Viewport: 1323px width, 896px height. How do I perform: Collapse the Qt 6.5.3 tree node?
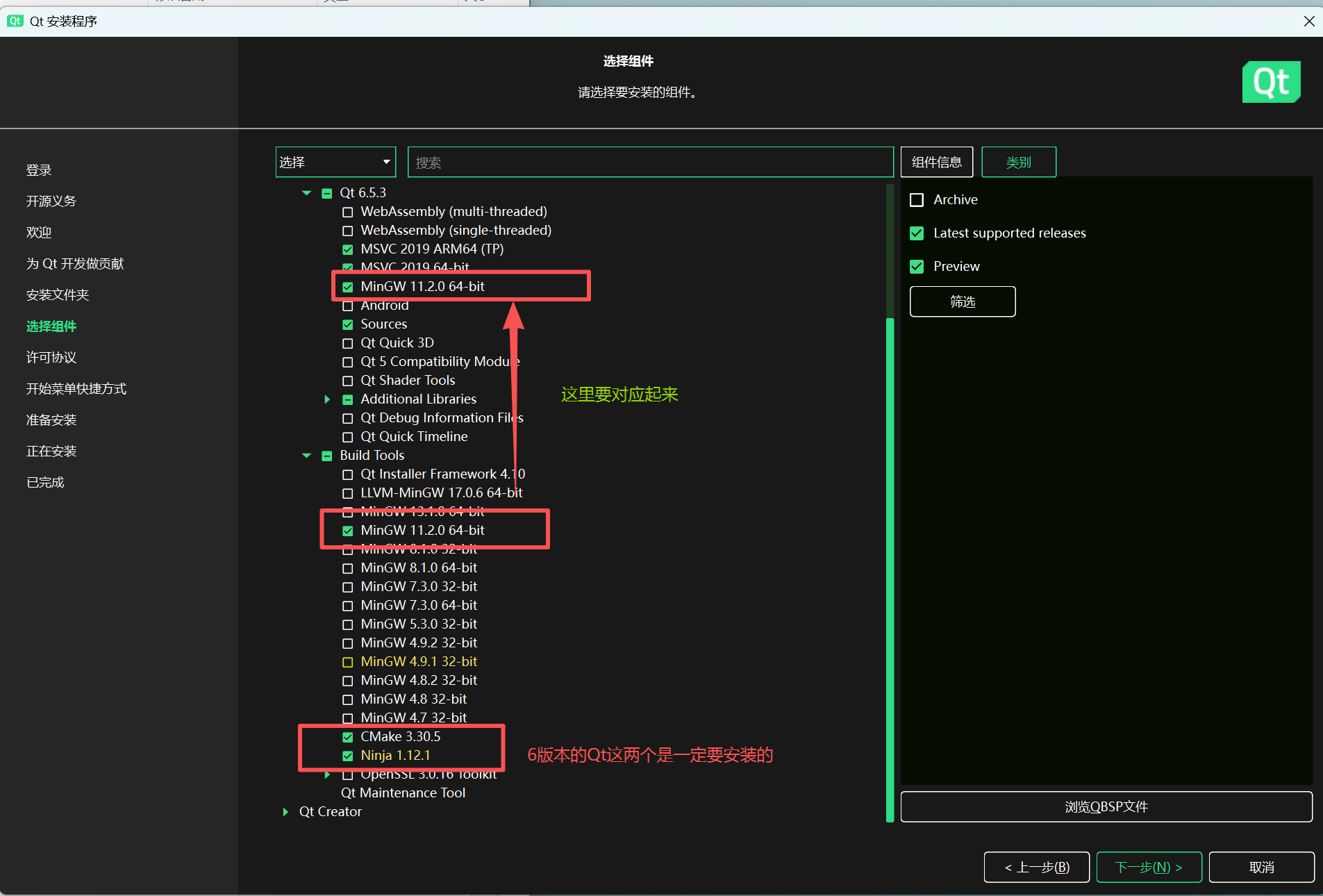click(306, 193)
